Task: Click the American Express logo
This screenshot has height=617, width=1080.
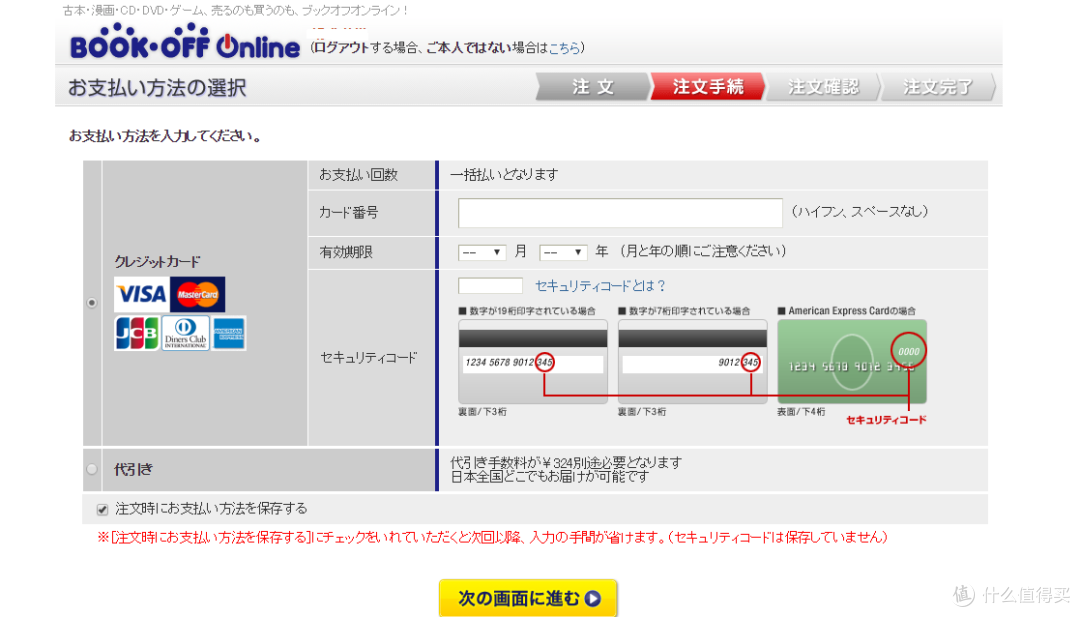Action: click(229, 333)
